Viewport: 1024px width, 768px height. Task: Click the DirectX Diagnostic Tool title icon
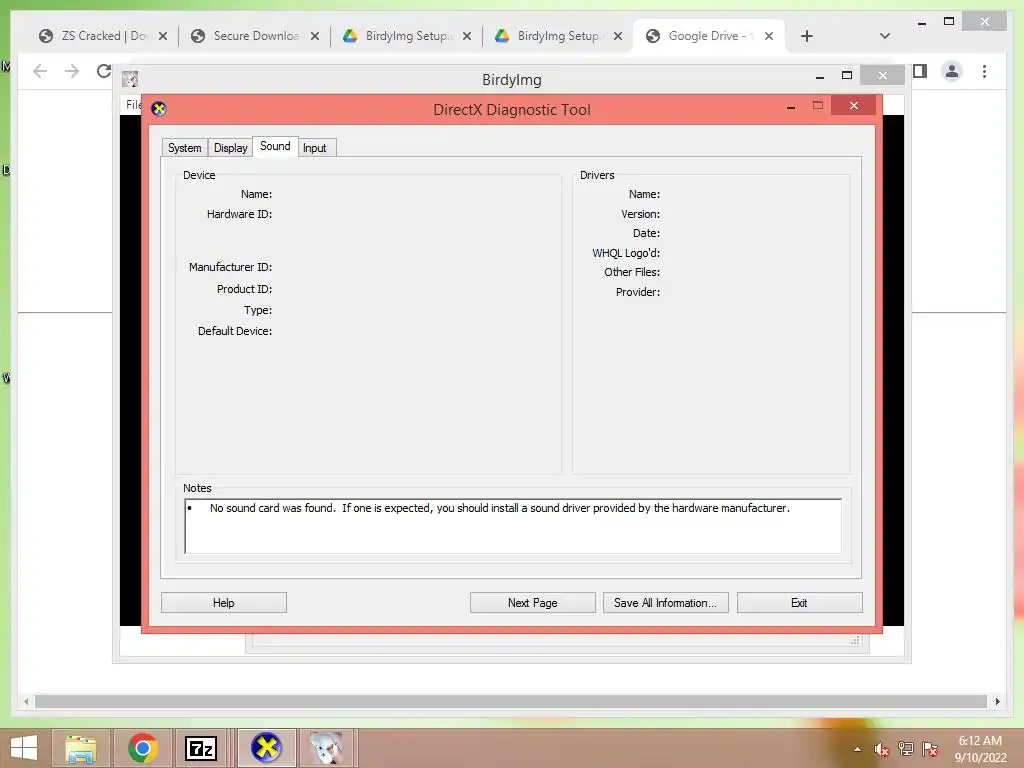(159, 108)
